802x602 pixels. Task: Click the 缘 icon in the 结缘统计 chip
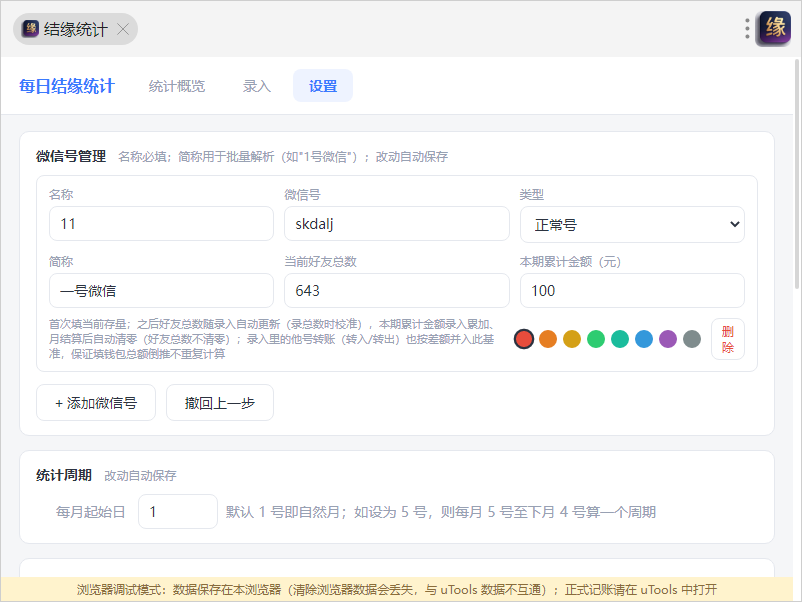(31, 29)
